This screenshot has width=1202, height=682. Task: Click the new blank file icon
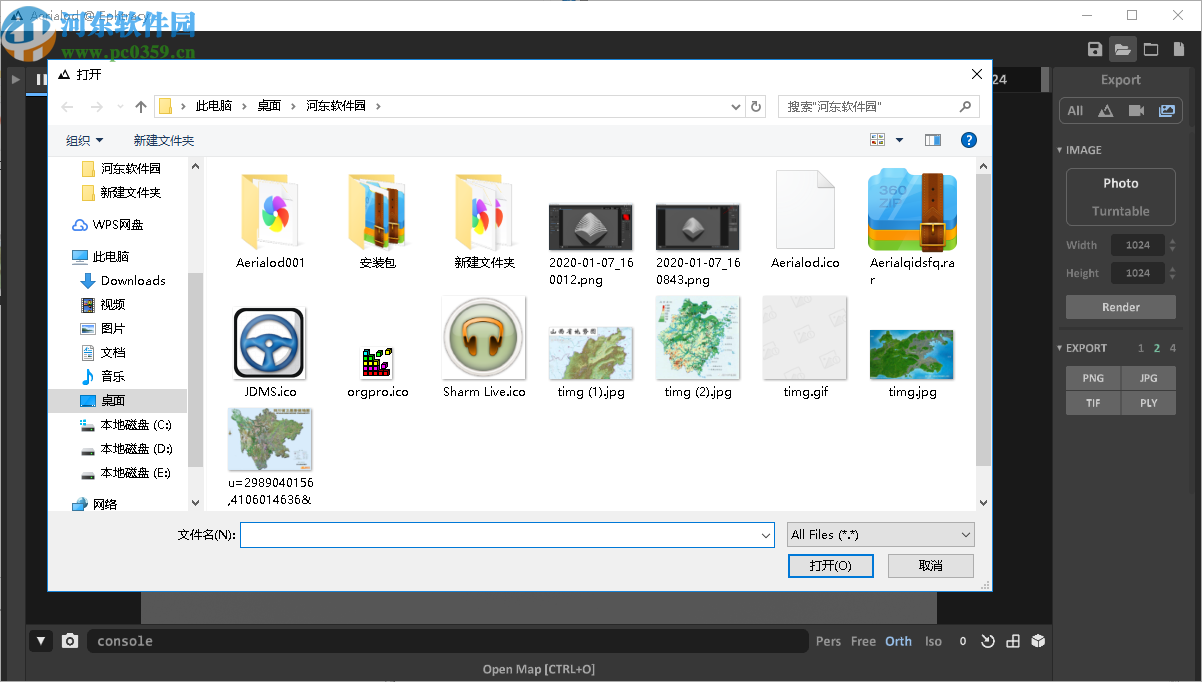pos(1151,50)
